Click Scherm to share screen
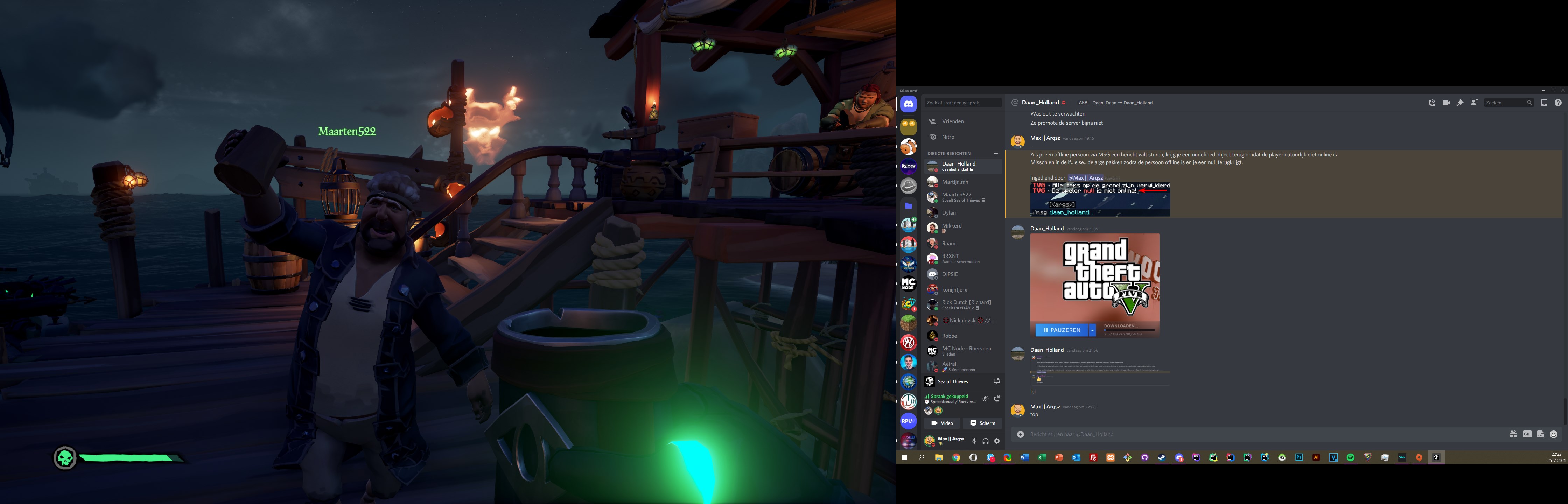 coord(982,423)
